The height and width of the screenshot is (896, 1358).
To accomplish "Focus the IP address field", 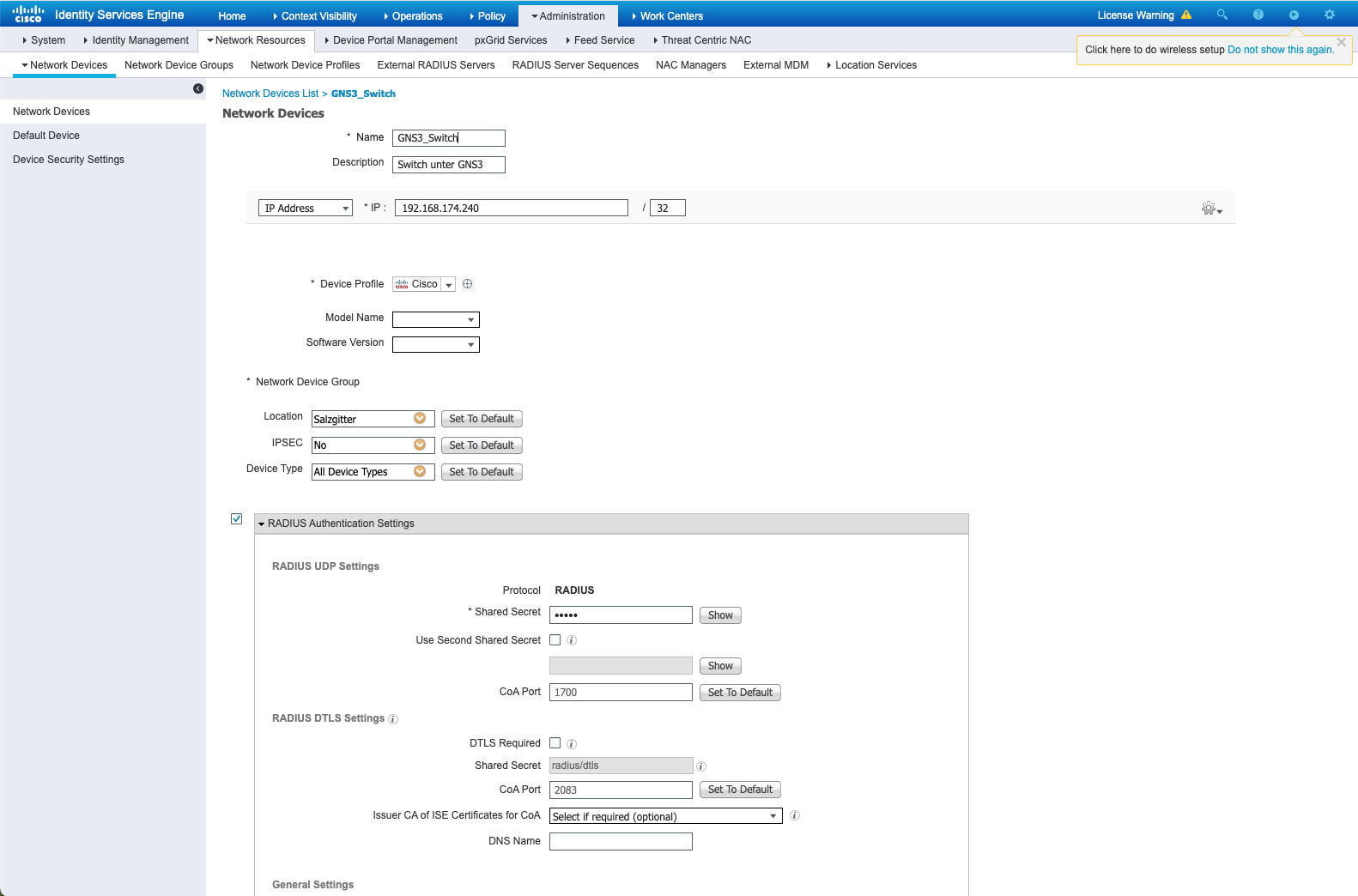I will point(512,208).
